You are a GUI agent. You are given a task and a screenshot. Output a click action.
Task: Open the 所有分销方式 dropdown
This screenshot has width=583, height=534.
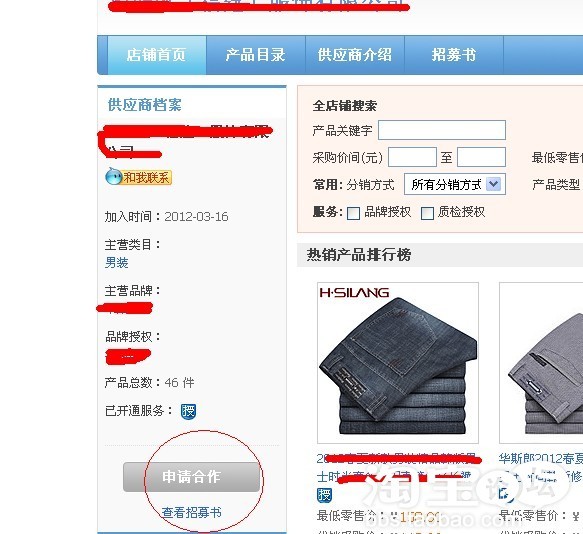click(x=455, y=184)
